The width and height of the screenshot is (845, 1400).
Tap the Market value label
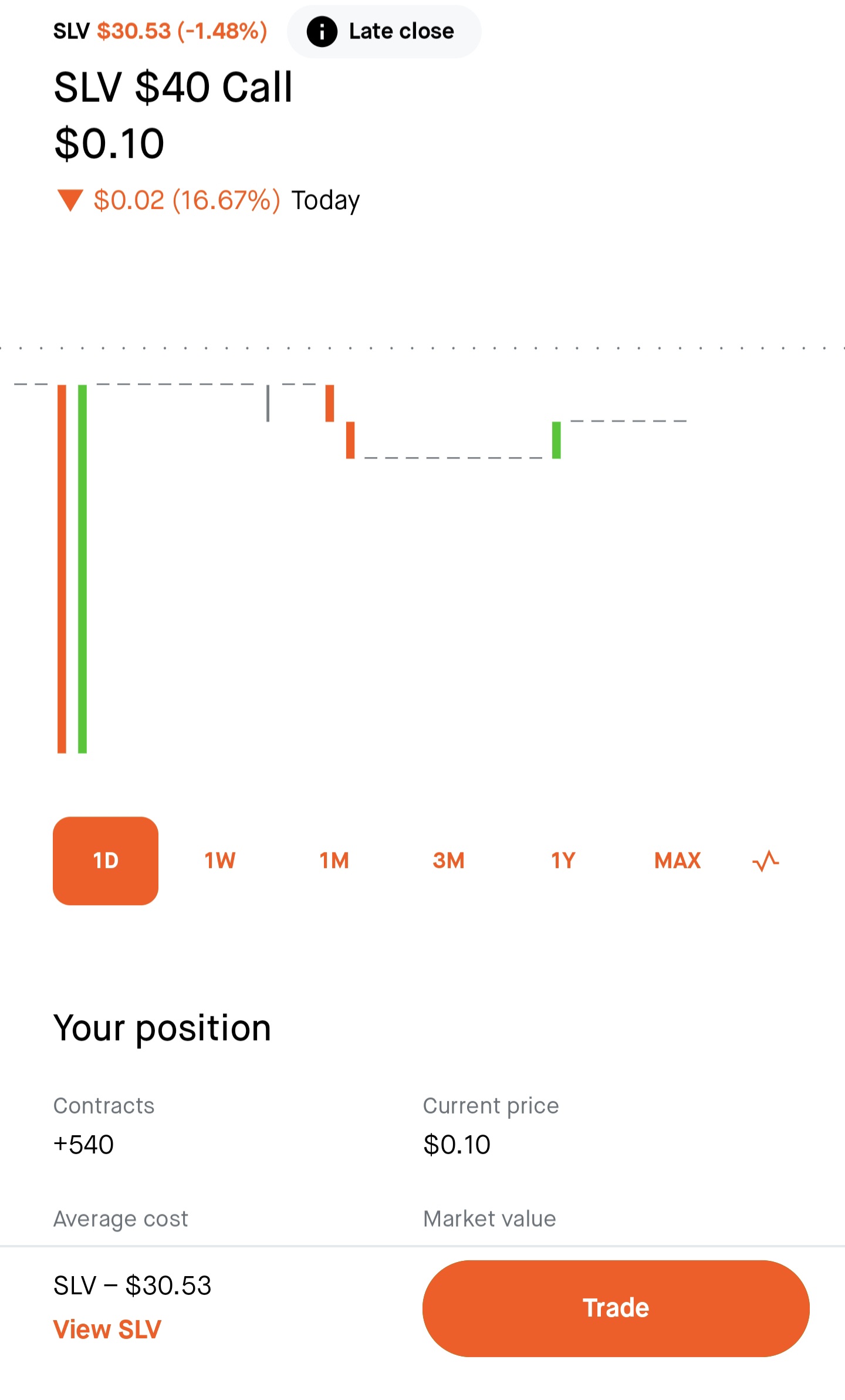point(489,1219)
